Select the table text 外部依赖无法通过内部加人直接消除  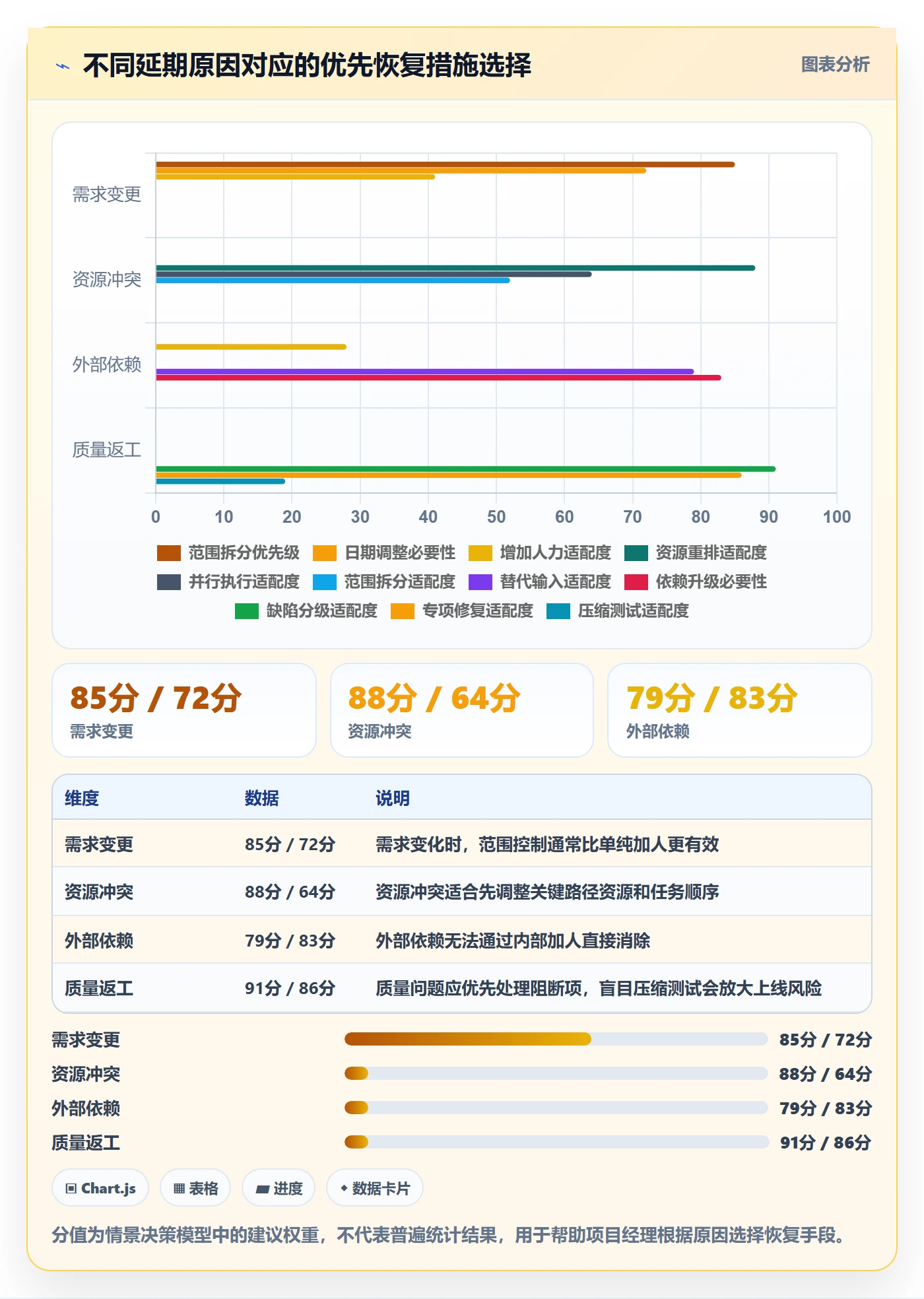[x=513, y=941]
